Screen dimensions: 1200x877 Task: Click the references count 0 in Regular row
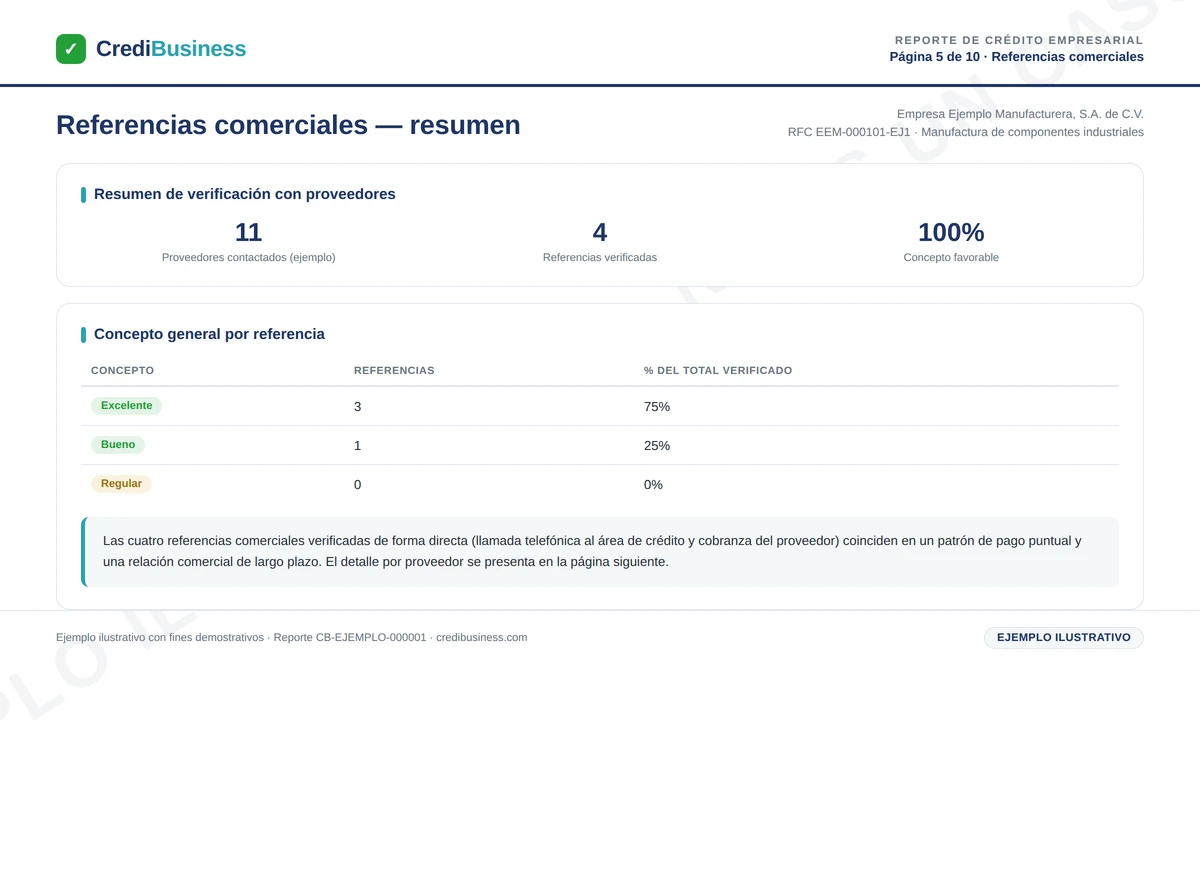coord(358,485)
